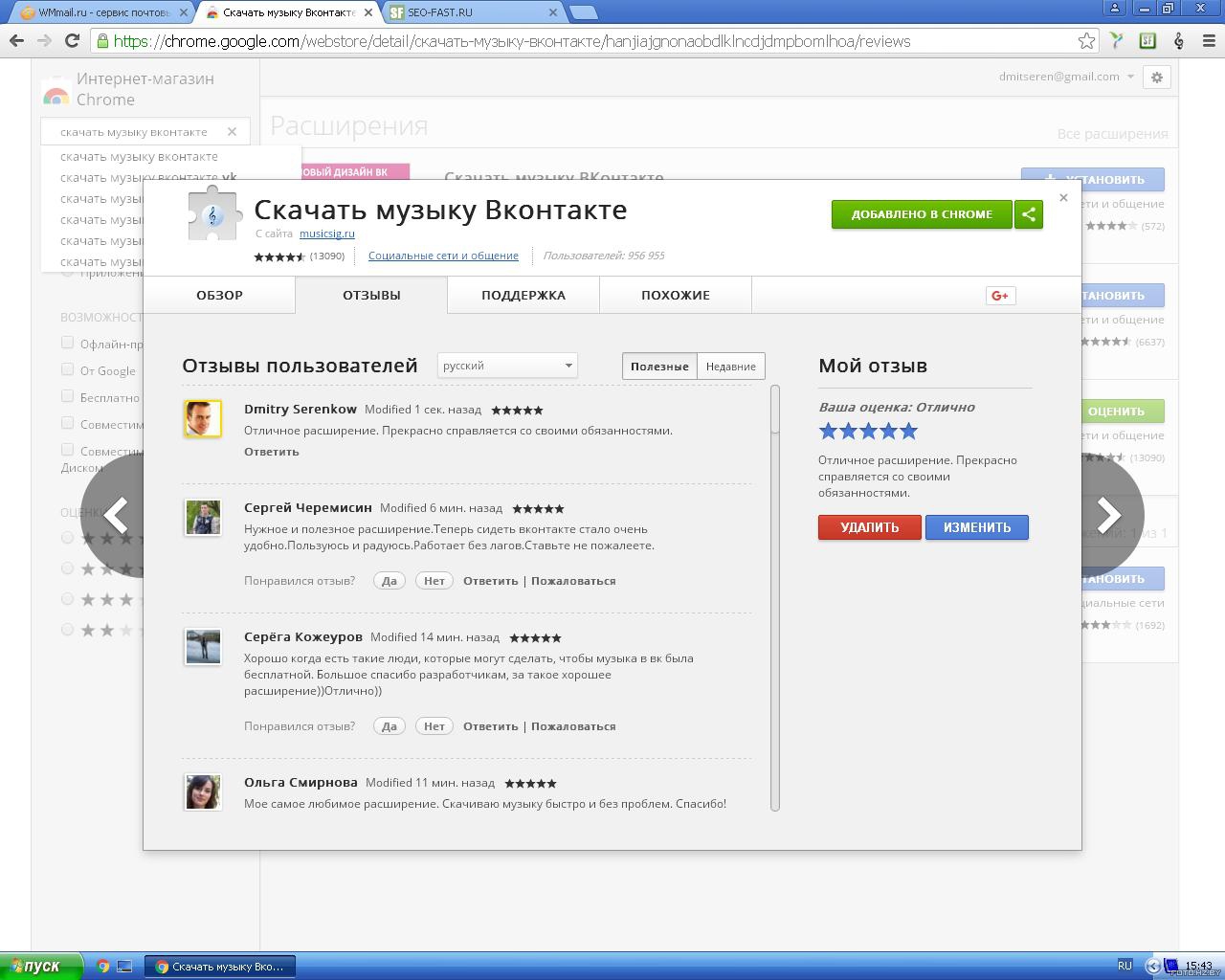Viewport: 1225px width, 980px height.
Task: Open the Все расширения dropdown
Action: [1112, 134]
